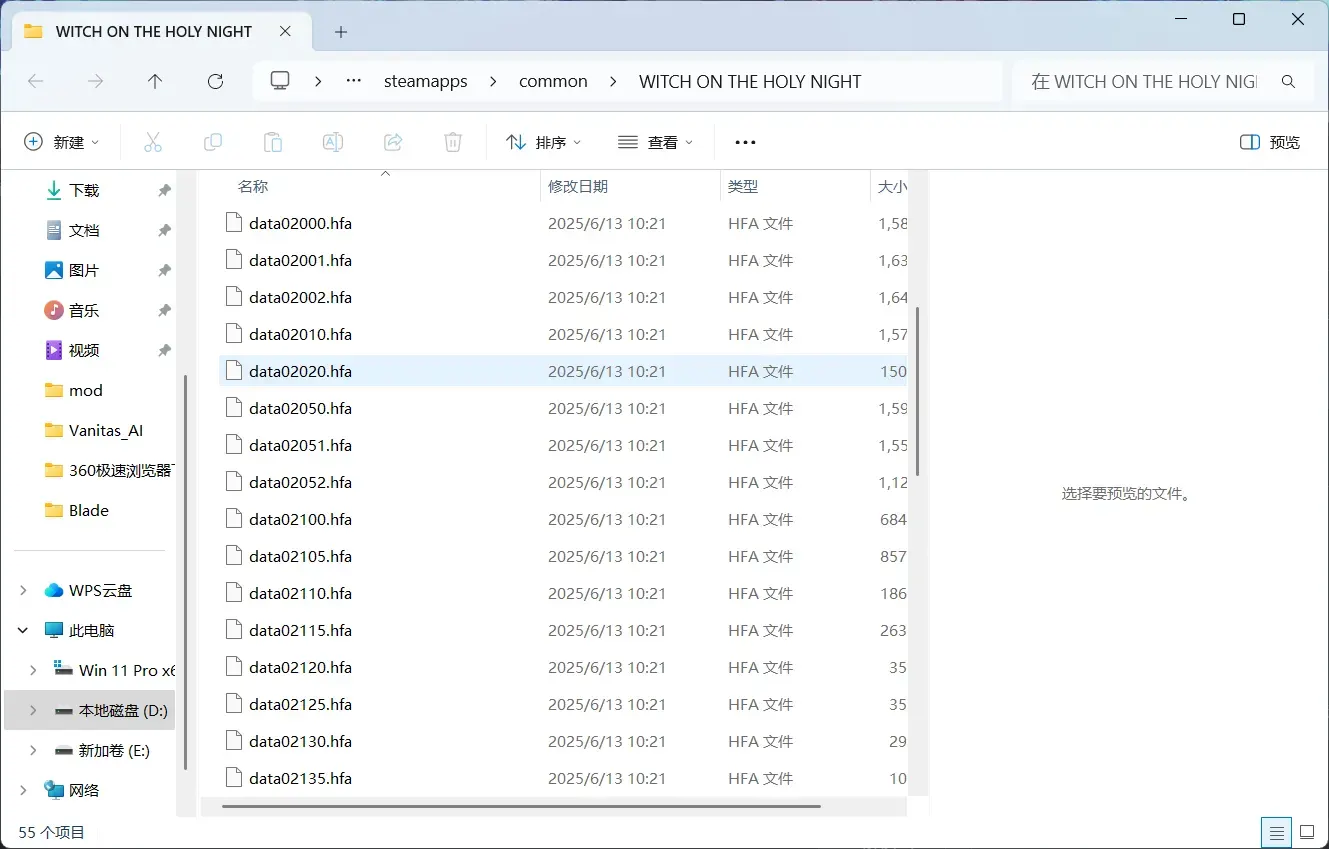Click the file list vertical scrollbar
Screen dimensions: 1329x849
(917, 392)
